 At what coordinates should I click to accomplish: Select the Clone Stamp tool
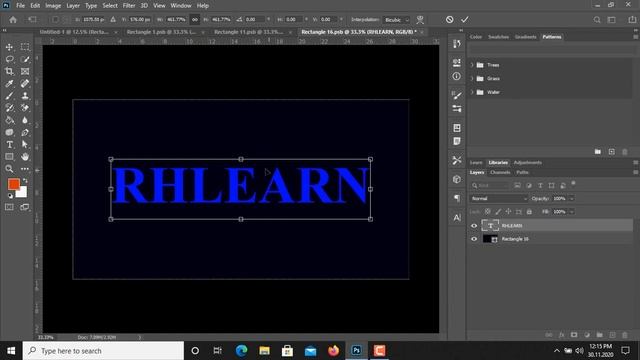25,96
